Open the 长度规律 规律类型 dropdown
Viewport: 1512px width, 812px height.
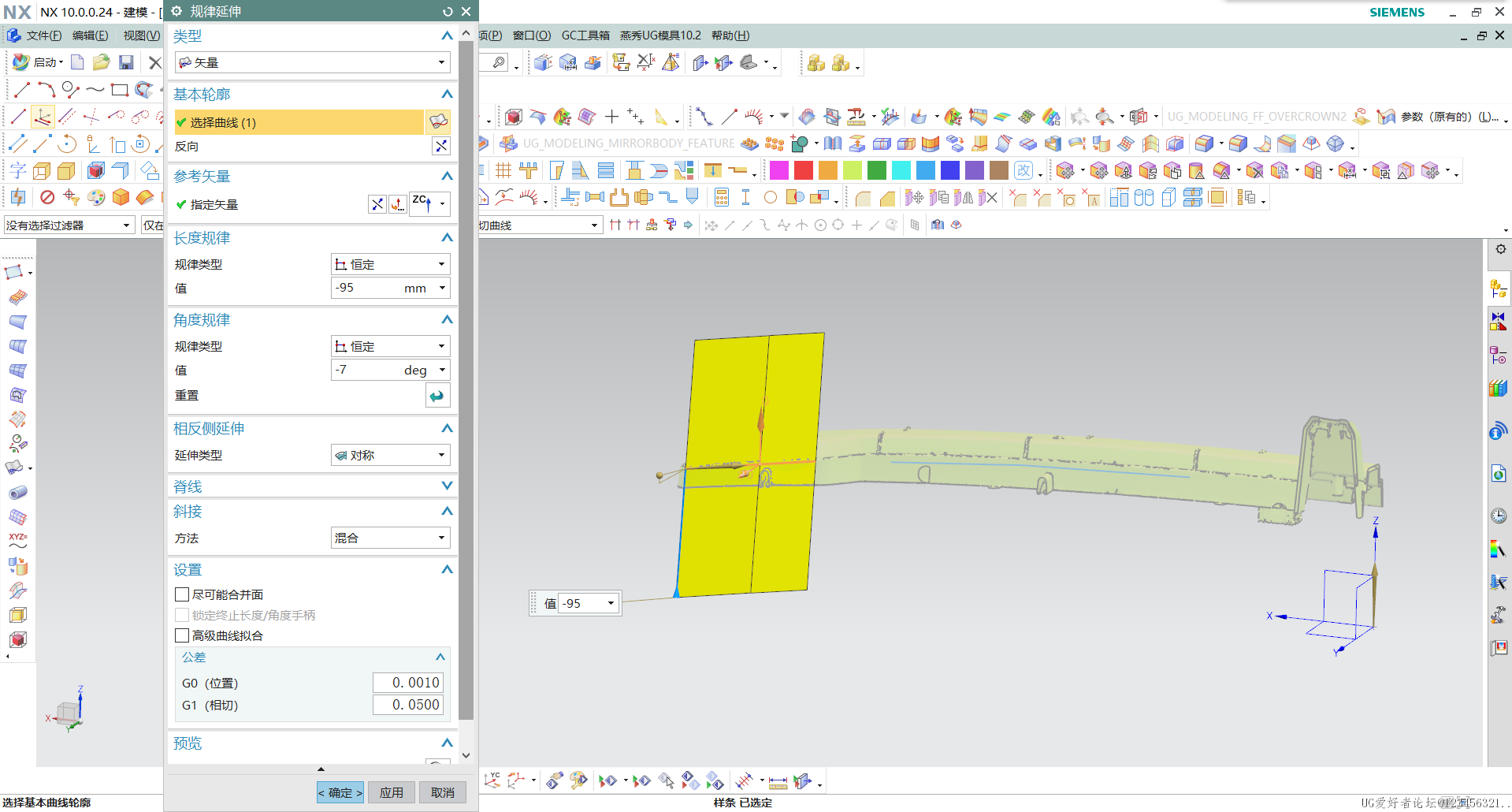[391, 264]
